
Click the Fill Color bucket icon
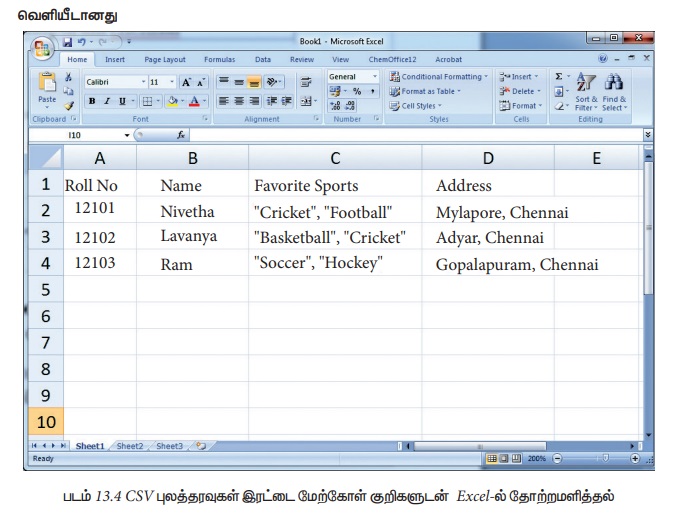pyautogui.click(x=172, y=101)
